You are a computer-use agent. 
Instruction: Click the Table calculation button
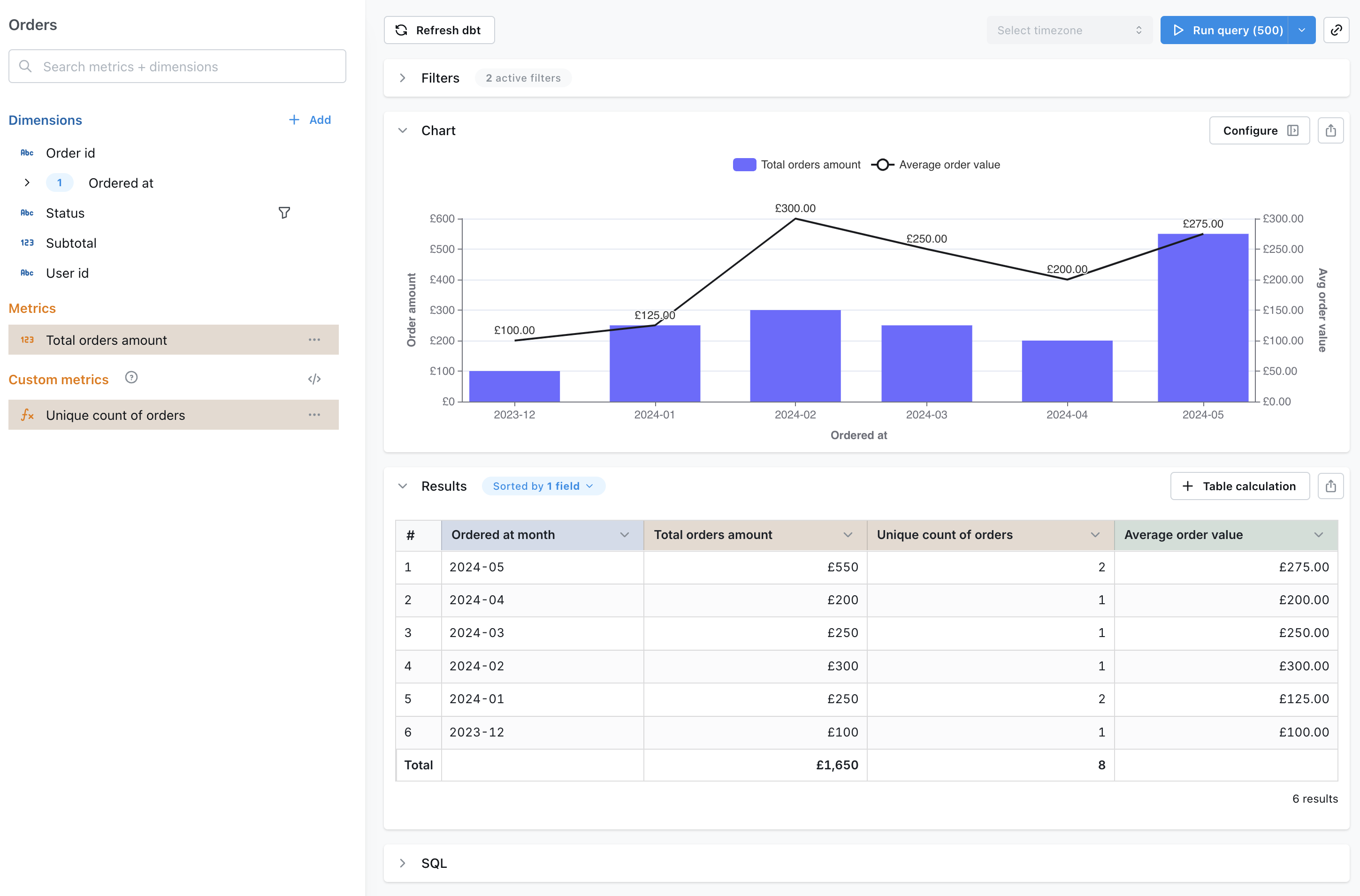[x=1239, y=486]
